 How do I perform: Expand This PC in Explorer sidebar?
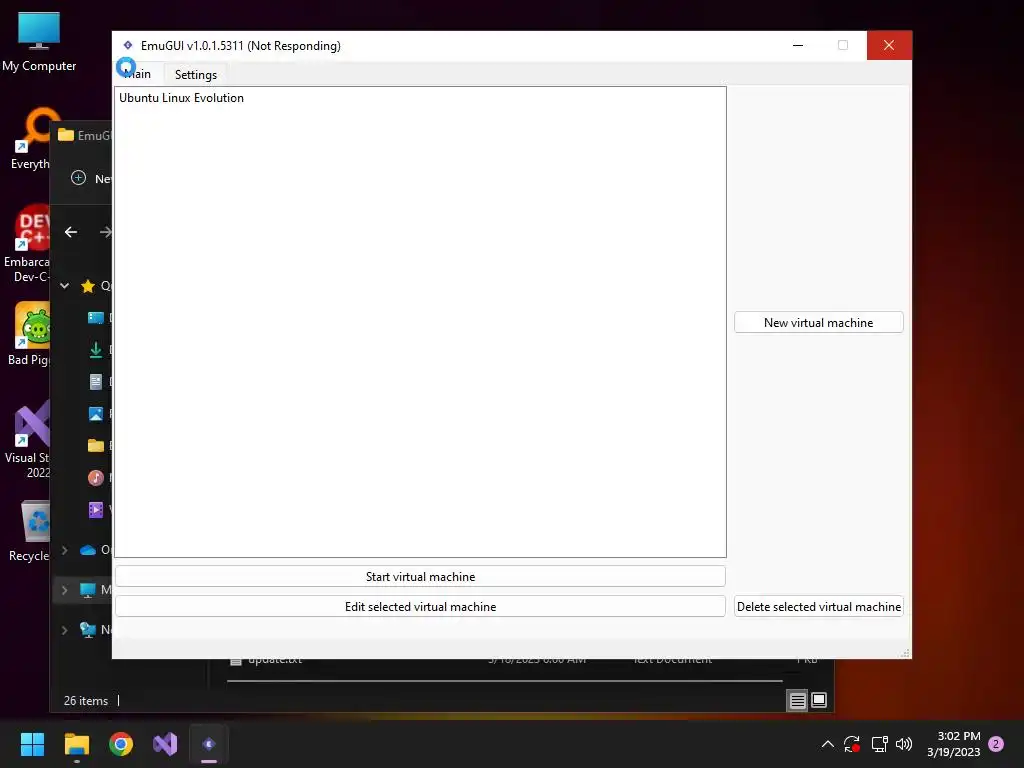tap(65, 590)
